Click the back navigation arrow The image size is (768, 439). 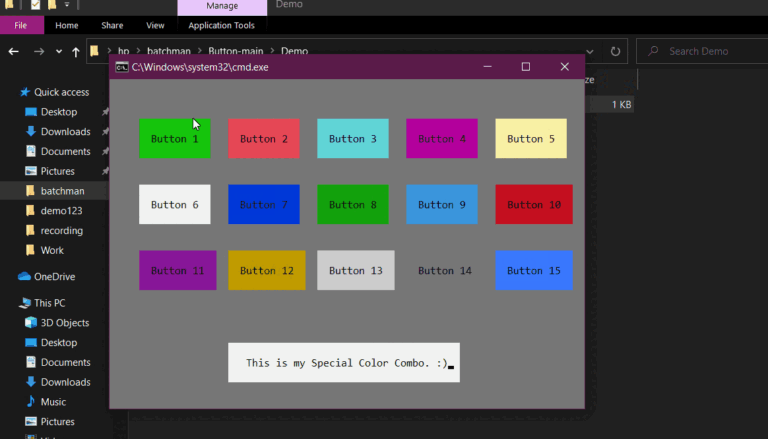point(14,51)
